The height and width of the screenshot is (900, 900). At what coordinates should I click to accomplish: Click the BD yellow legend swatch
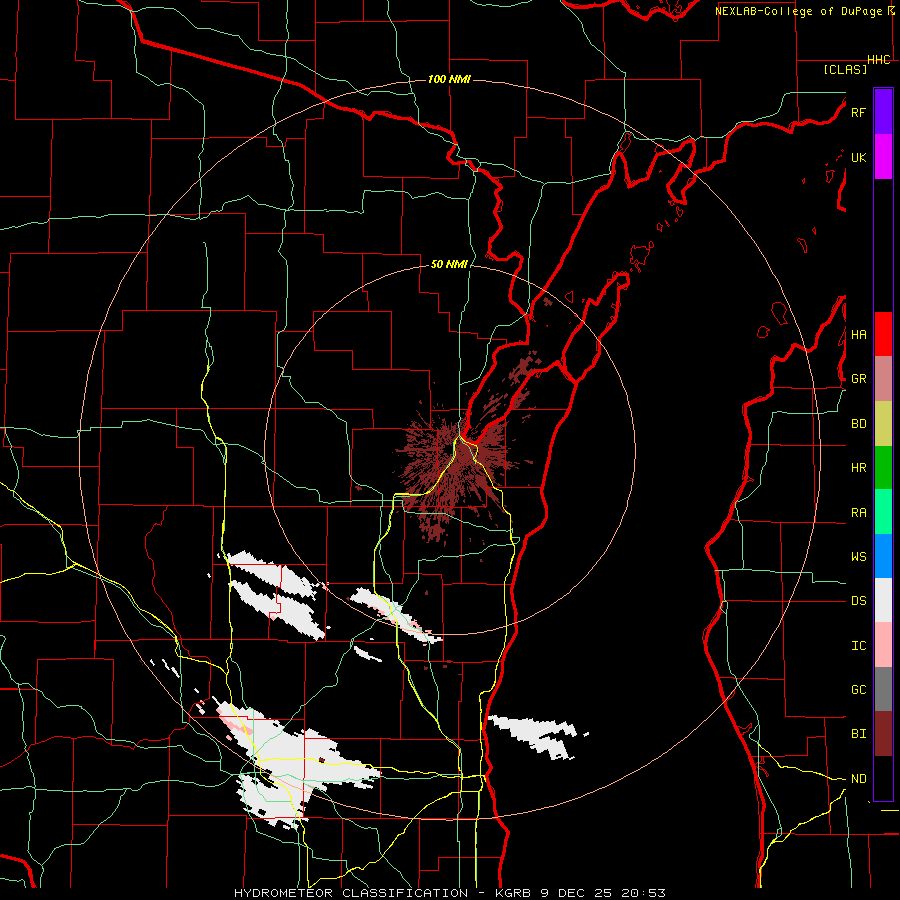pos(883,423)
